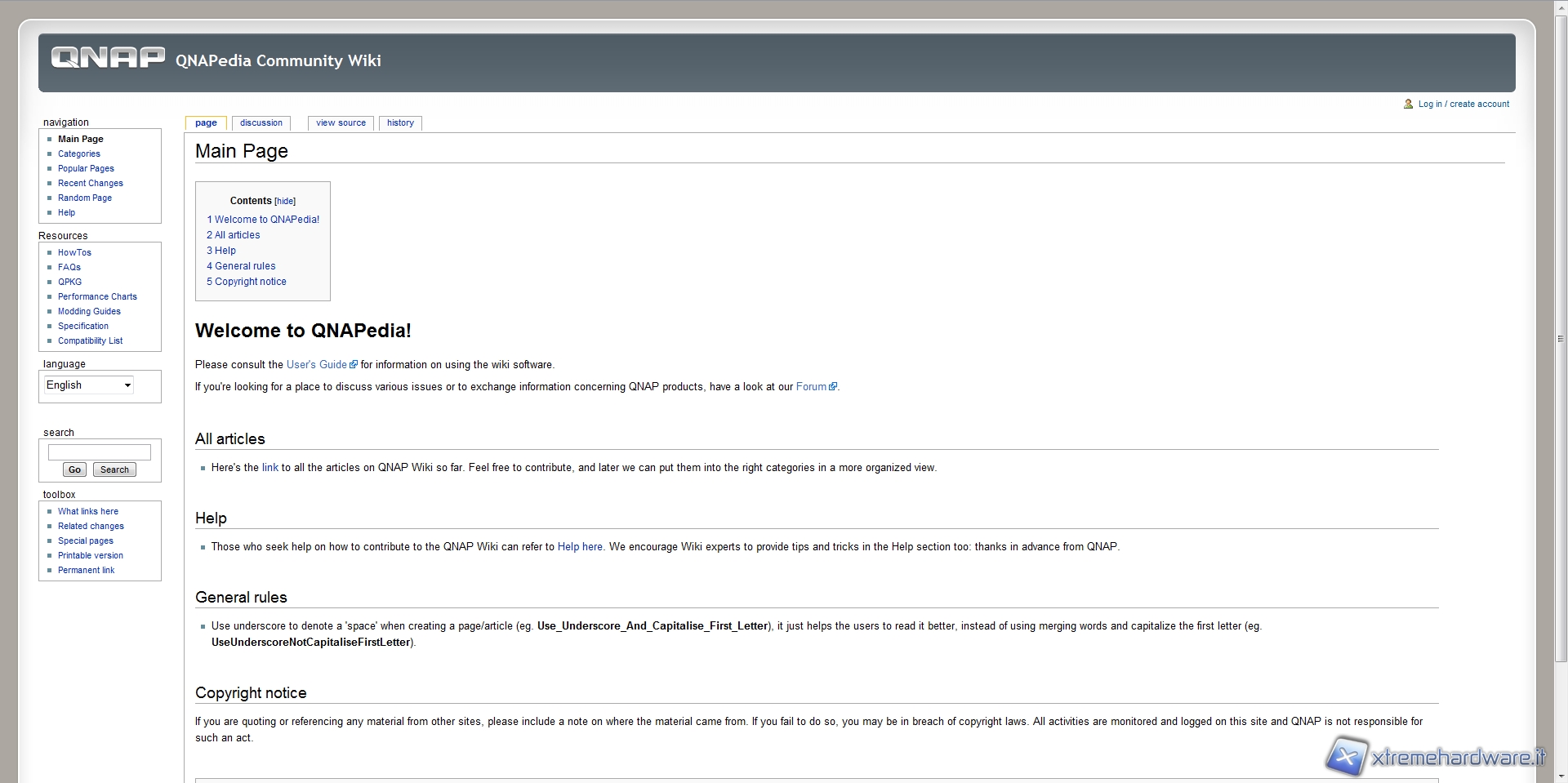Click the xtremehardware.it watermark logo
This screenshot has width=1568, height=783.
[x=1435, y=756]
